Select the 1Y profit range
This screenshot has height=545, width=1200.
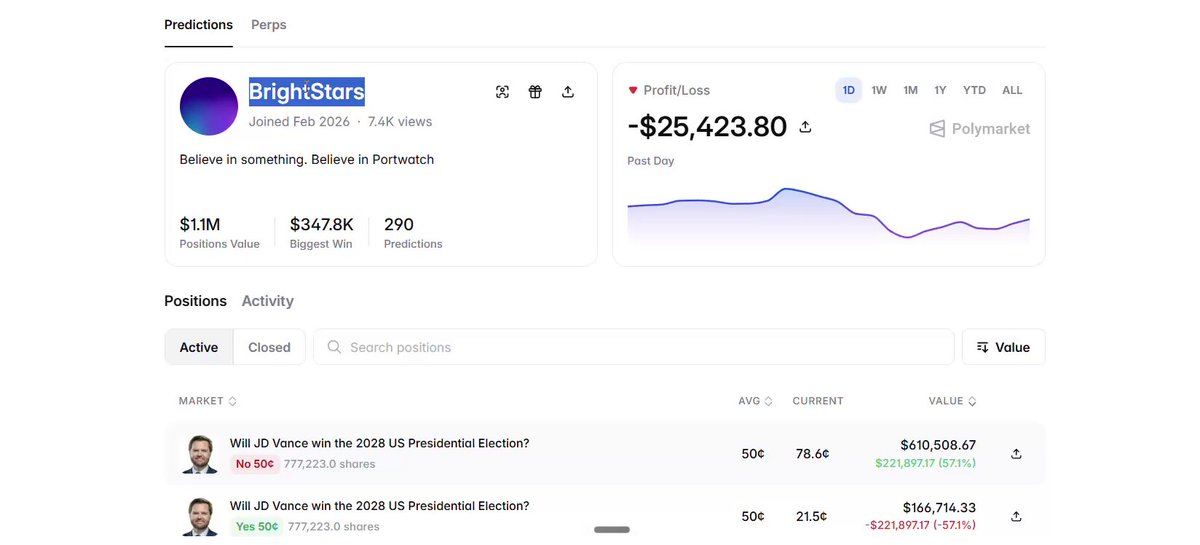pos(940,90)
